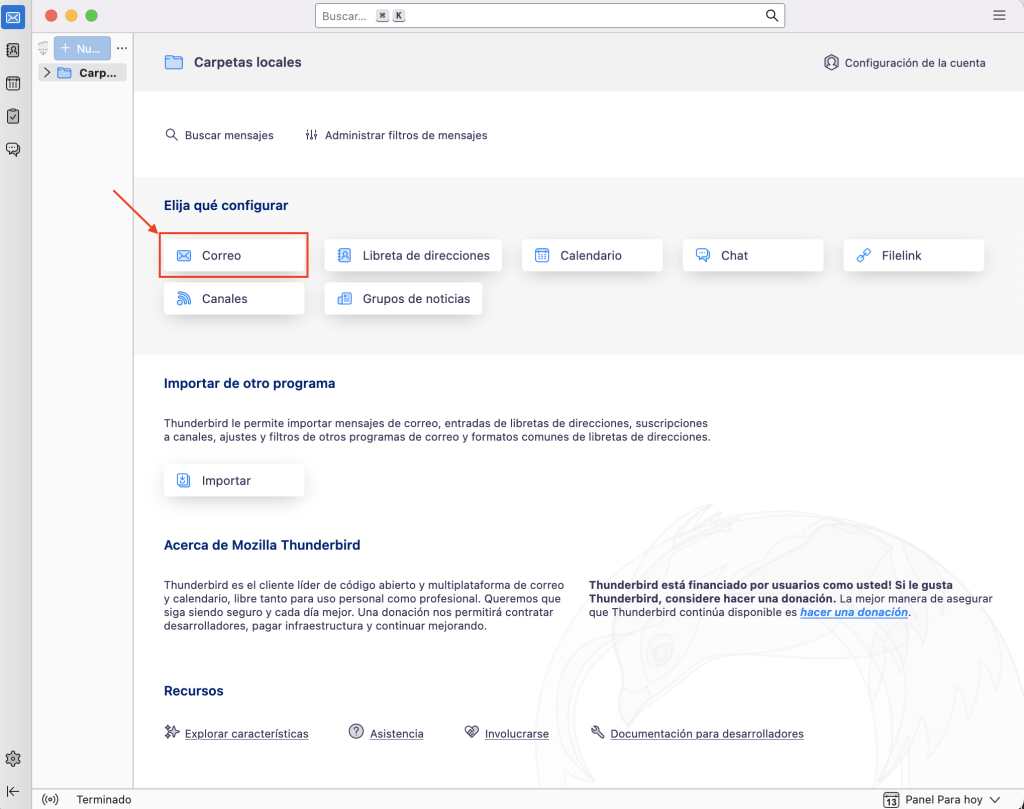Screen dimensions: 1024x809
Task: Set up Libreta de direcciones
Action: 413,255
